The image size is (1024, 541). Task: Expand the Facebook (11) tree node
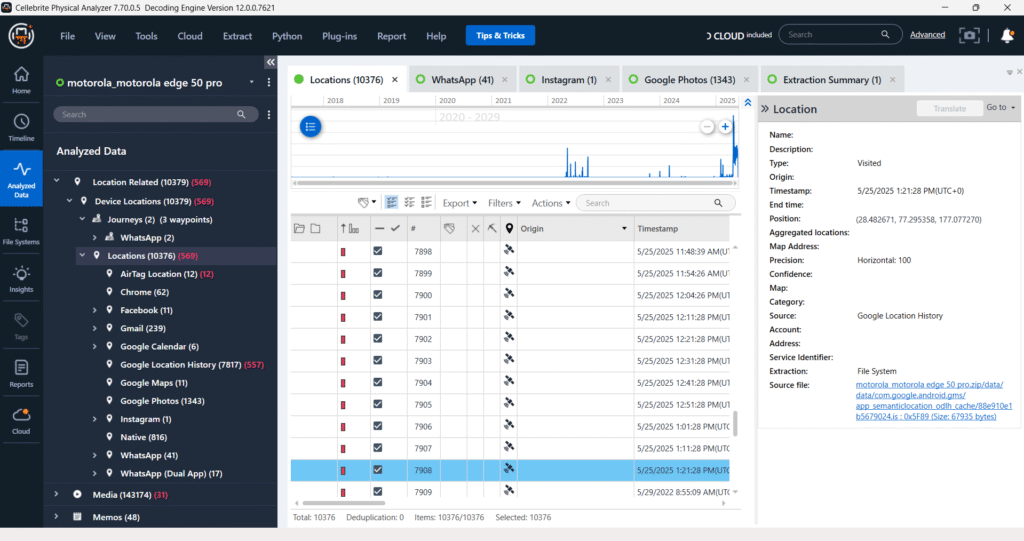(95, 310)
